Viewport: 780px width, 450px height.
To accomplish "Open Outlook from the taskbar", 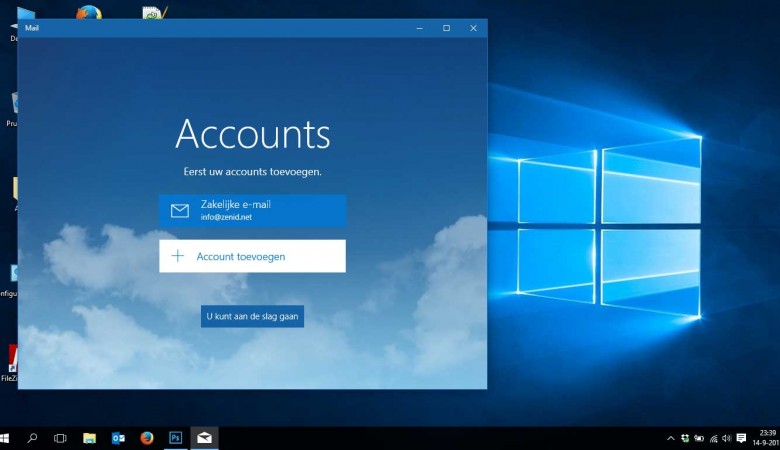I will pos(118,438).
